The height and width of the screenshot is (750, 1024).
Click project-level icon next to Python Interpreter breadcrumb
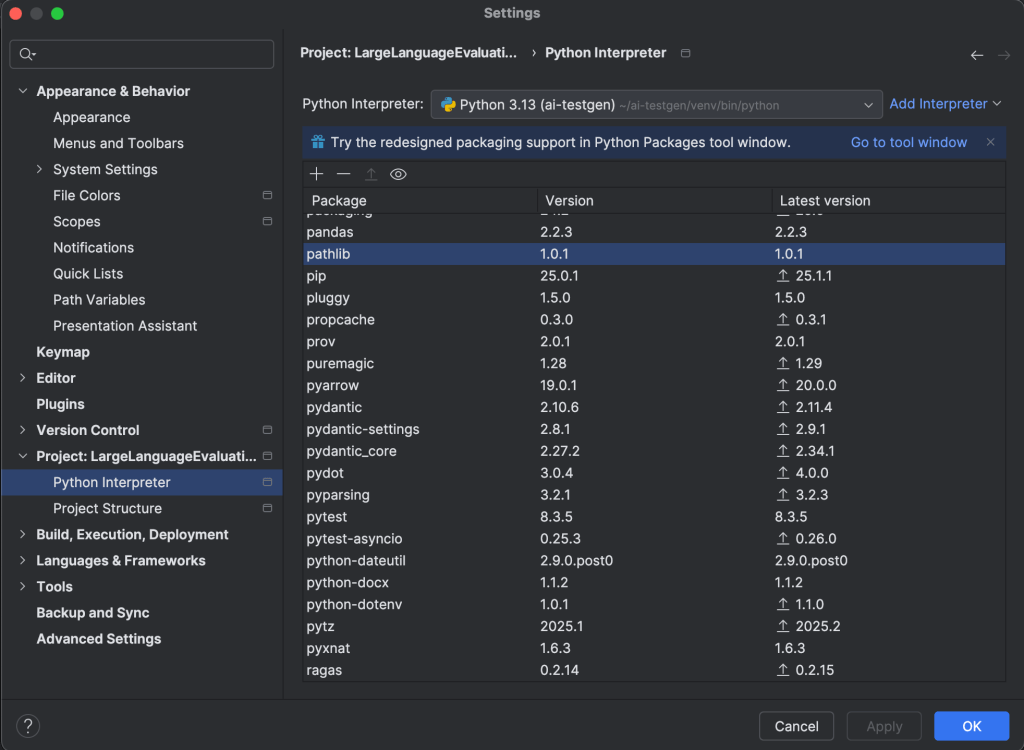pyautogui.click(x=685, y=53)
